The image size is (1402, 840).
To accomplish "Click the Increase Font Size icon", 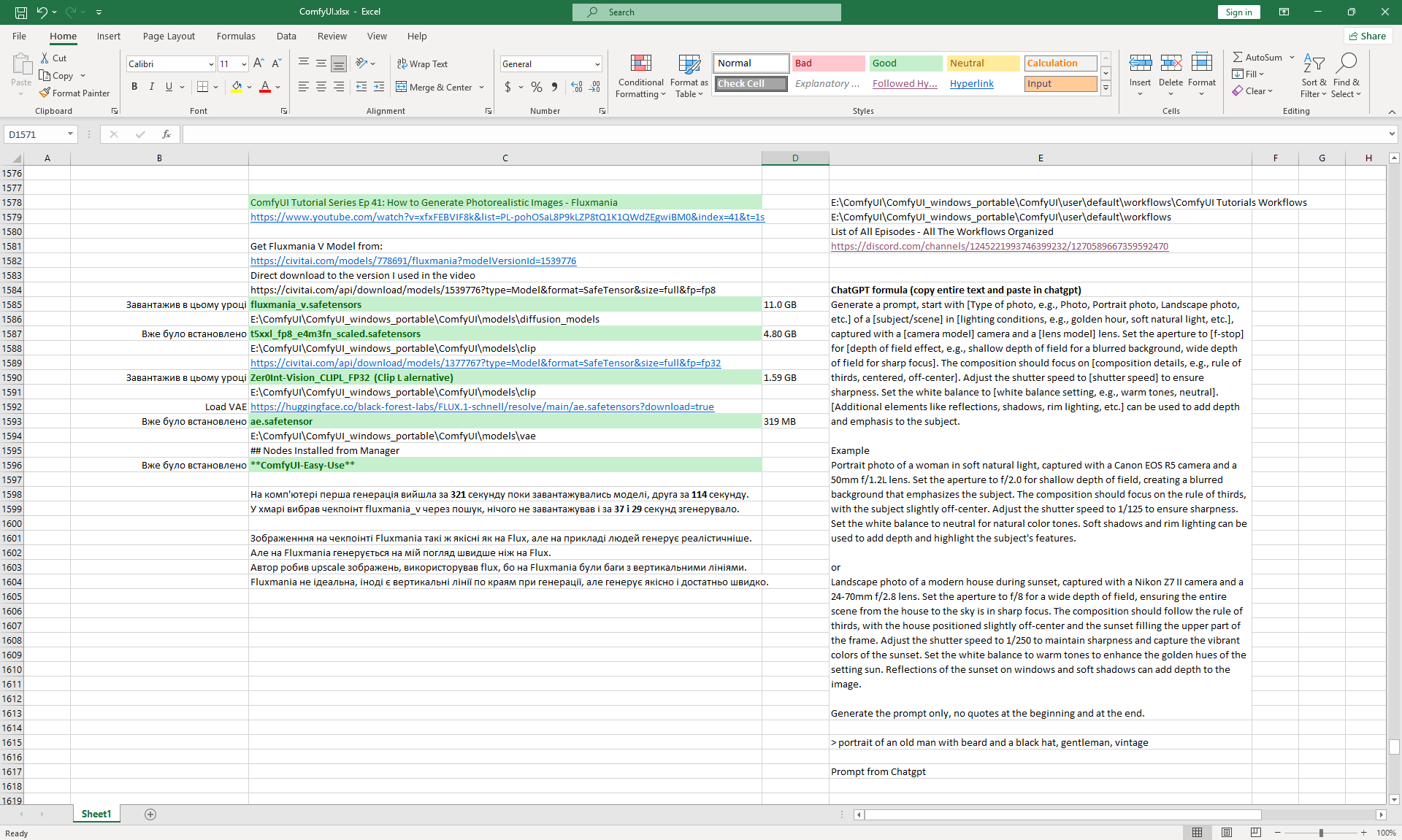I will (258, 63).
